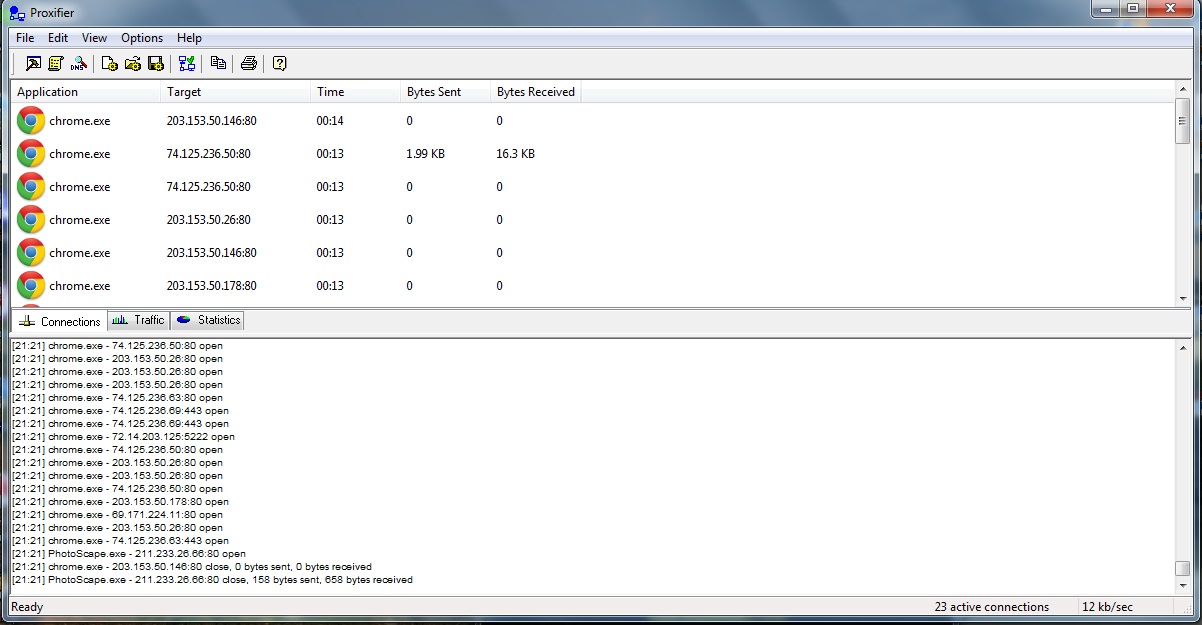Click down arrow of connections list scrollbar

pos(1183,298)
